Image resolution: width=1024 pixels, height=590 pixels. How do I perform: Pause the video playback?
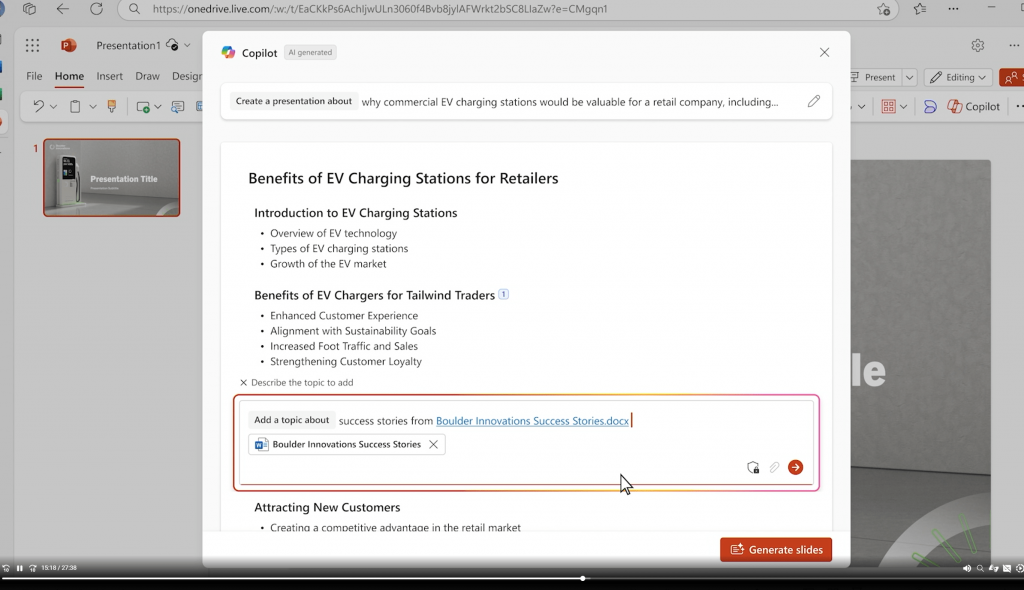point(20,568)
